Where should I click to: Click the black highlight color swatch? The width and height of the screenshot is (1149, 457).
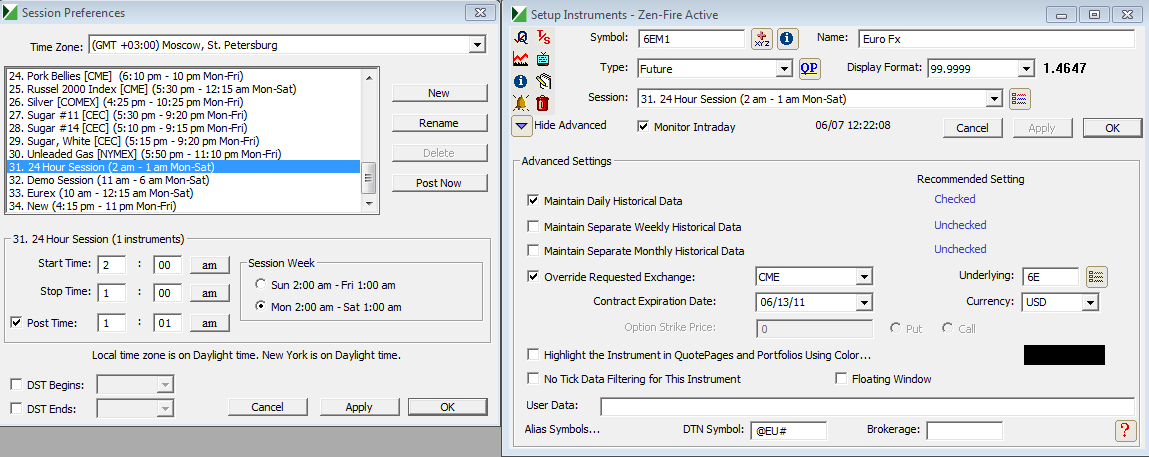[x=1064, y=355]
